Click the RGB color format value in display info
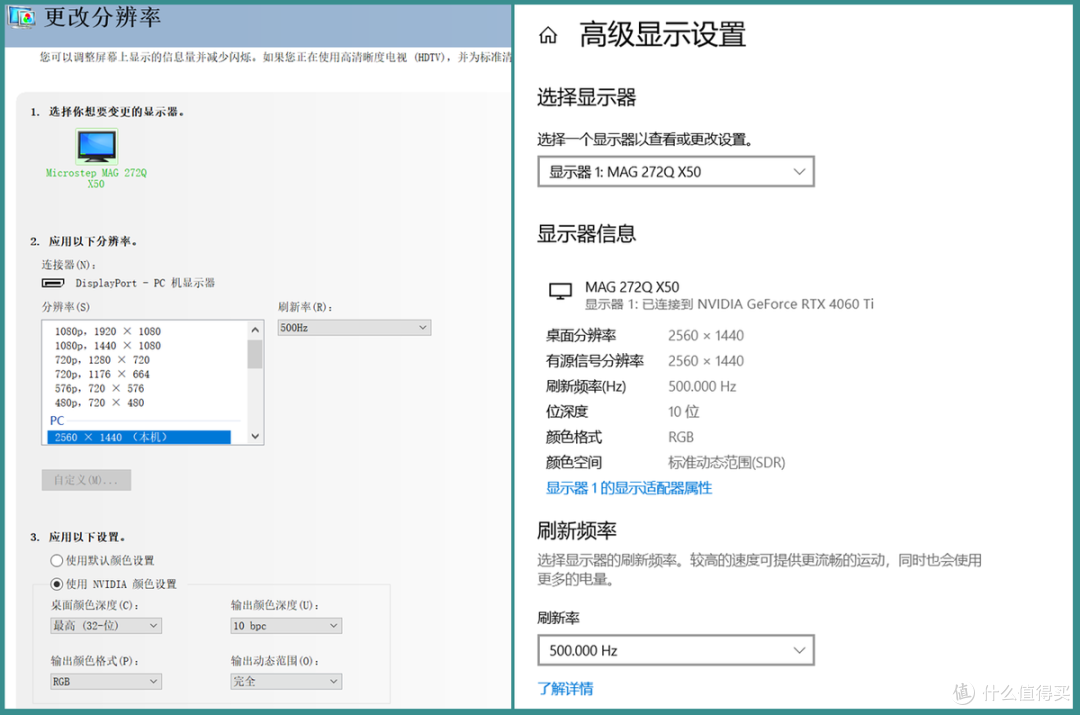 click(x=681, y=437)
